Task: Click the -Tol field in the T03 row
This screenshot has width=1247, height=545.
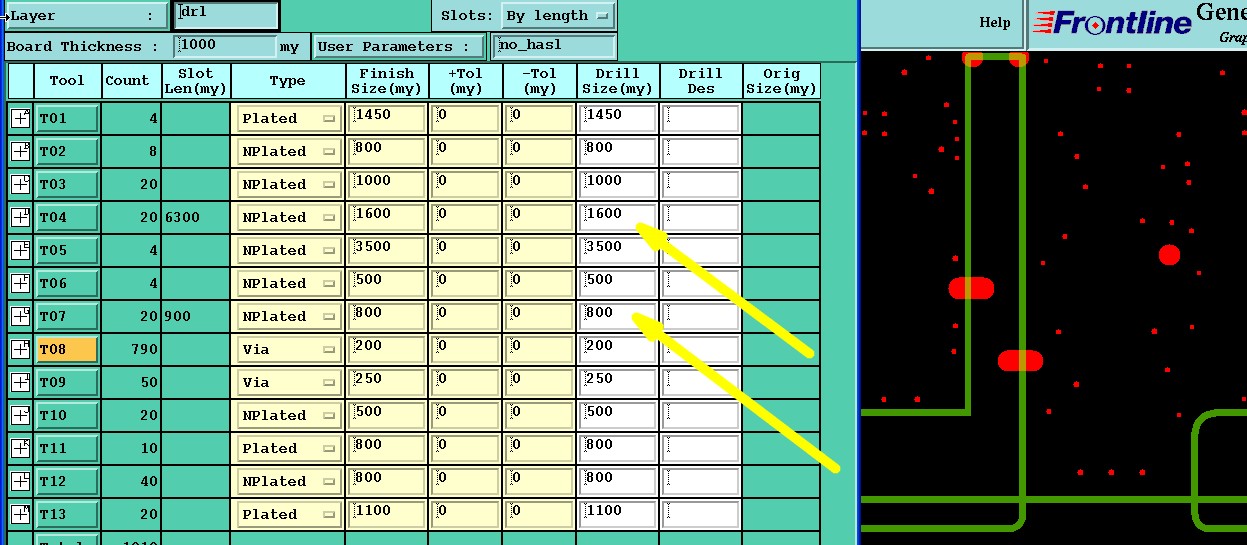Action: [x=540, y=184]
